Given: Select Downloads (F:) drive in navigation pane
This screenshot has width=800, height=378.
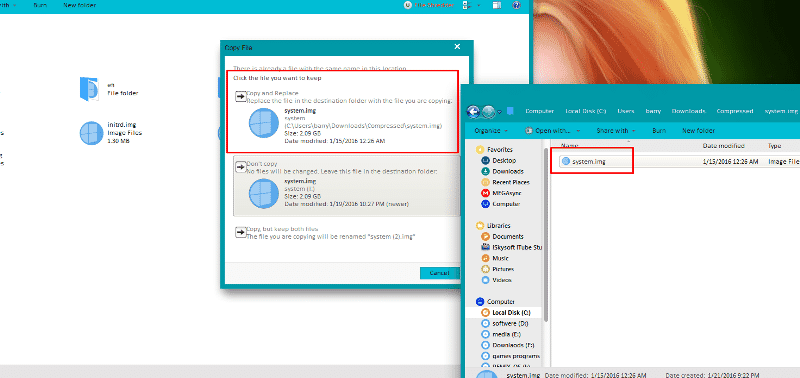Looking at the screenshot, I should pyautogui.click(x=512, y=345).
